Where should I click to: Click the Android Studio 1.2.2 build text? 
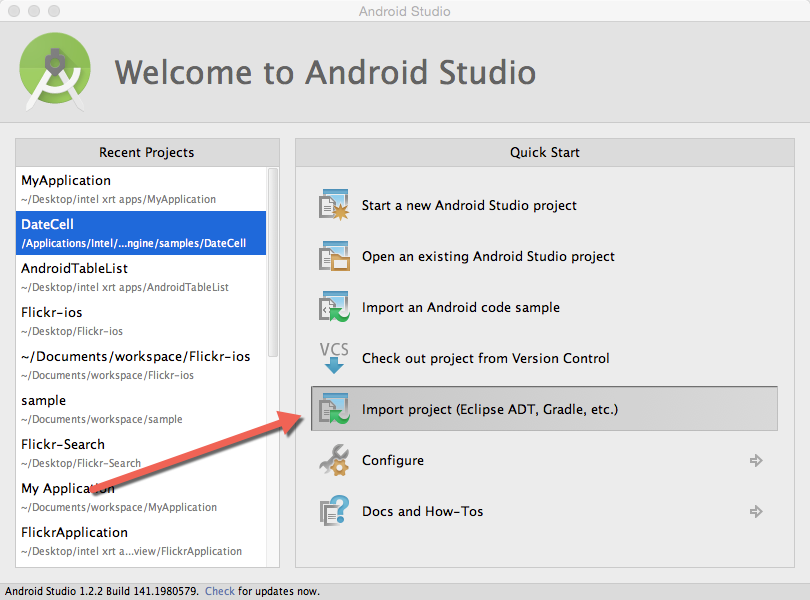tap(102, 591)
